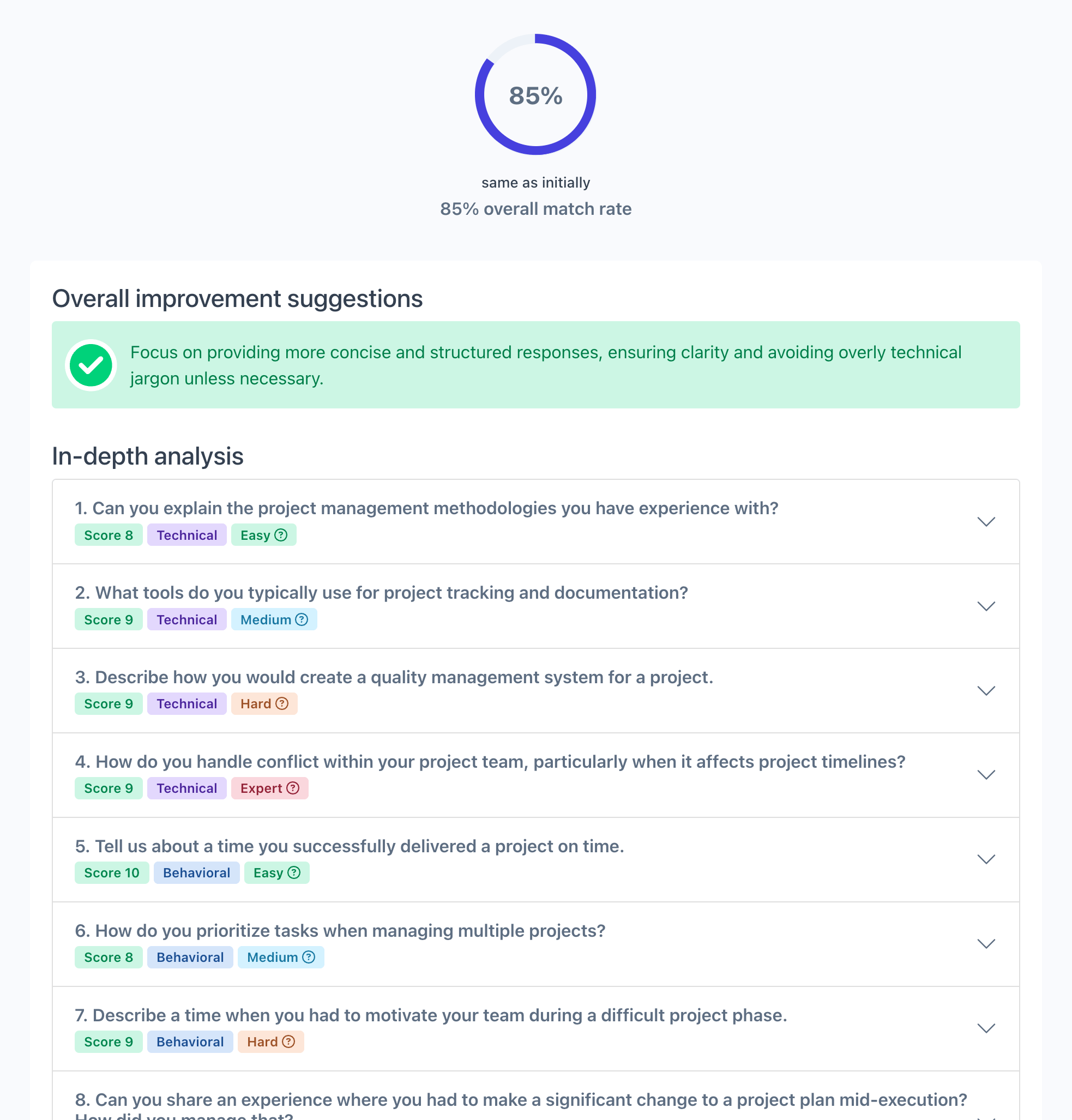Image resolution: width=1072 pixels, height=1120 pixels.
Task: Click the green improvement suggestions banner
Action: (536, 365)
